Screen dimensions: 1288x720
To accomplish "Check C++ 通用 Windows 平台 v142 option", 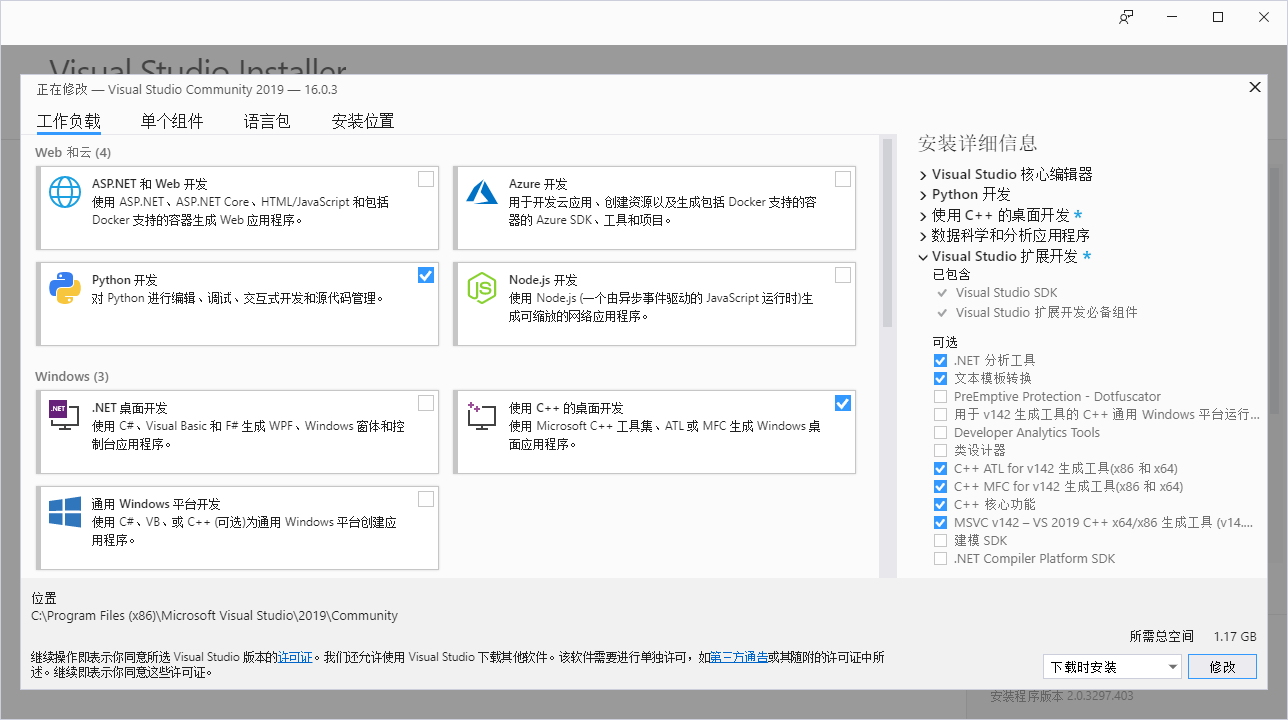I will click(x=940, y=414).
